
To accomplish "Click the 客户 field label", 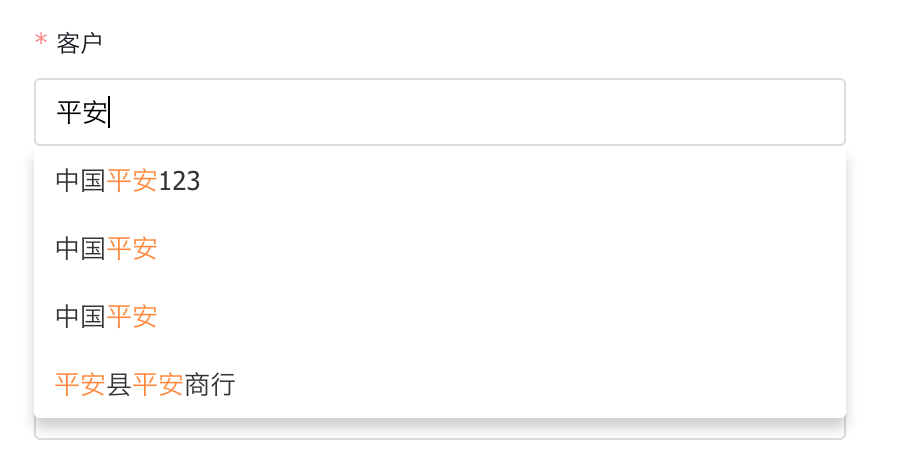I will [80, 43].
